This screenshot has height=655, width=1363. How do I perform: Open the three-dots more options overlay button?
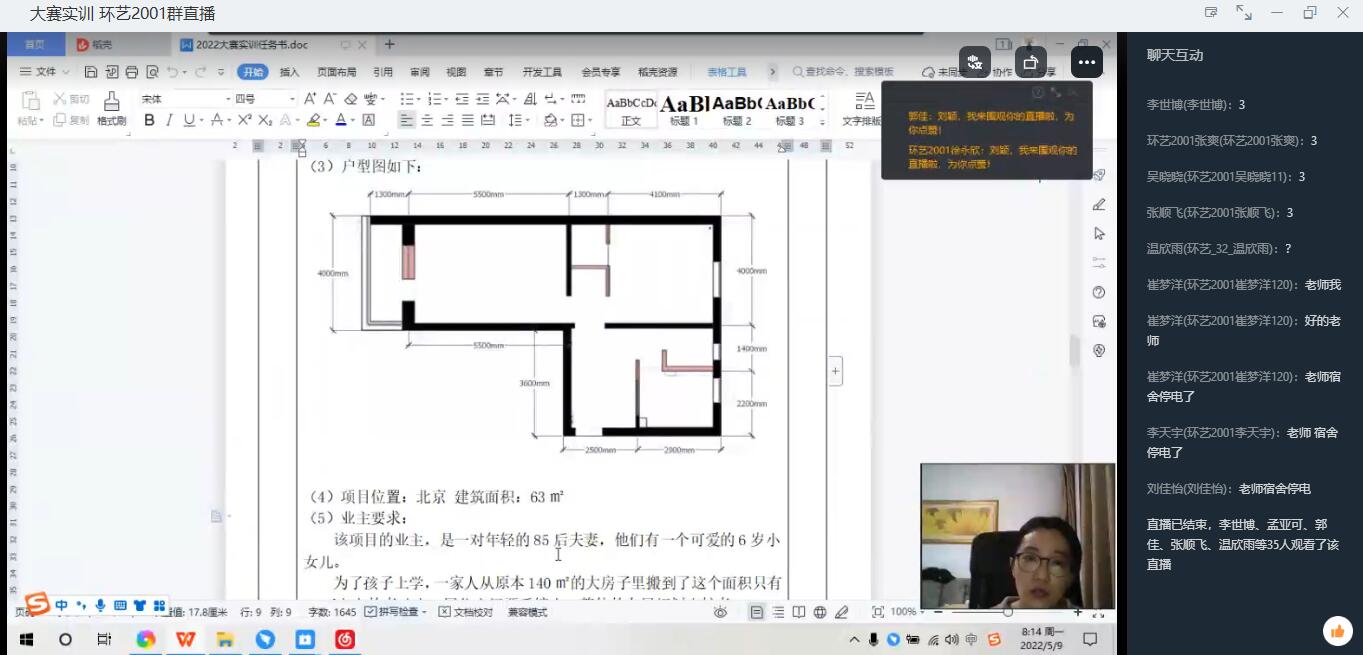point(1086,62)
